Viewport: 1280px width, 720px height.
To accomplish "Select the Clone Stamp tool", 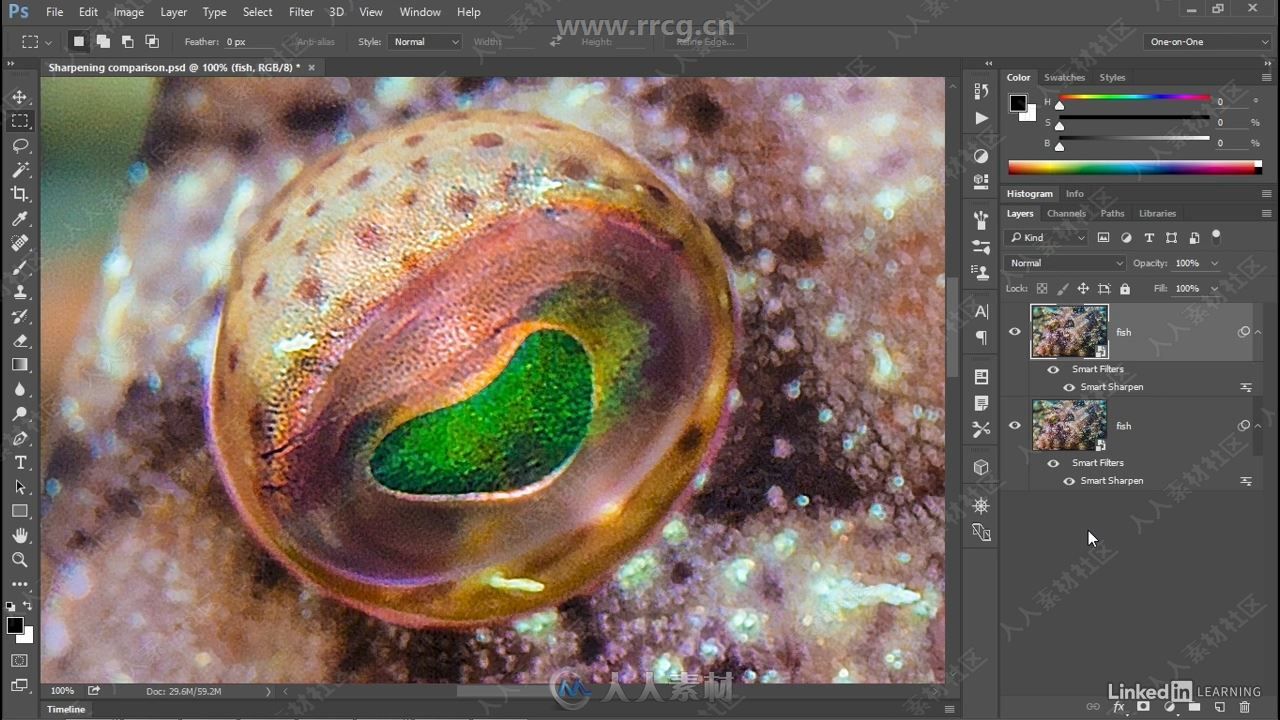I will tap(20, 292).
